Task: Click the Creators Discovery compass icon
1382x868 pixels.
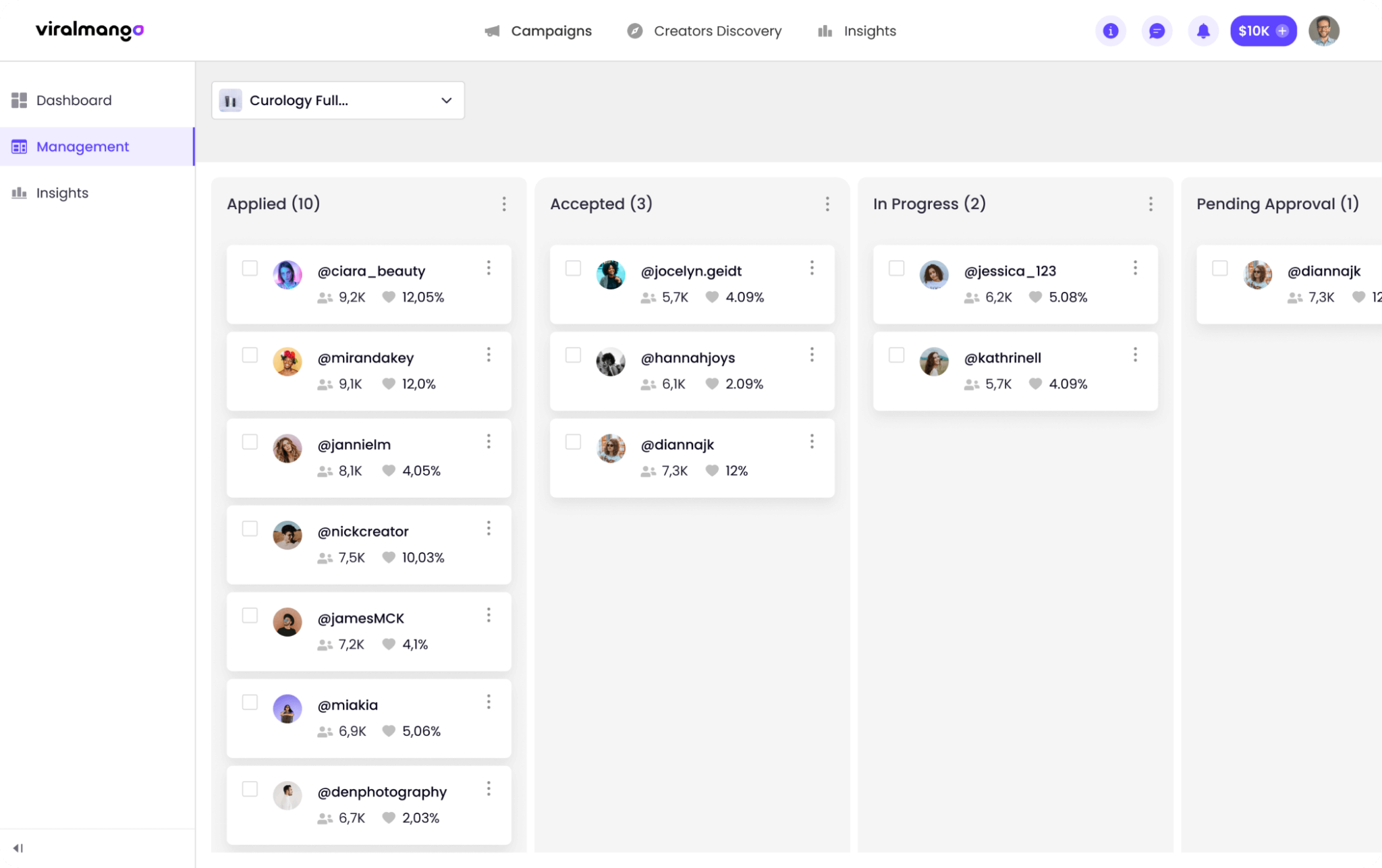Action: click(x=634, y=30)
